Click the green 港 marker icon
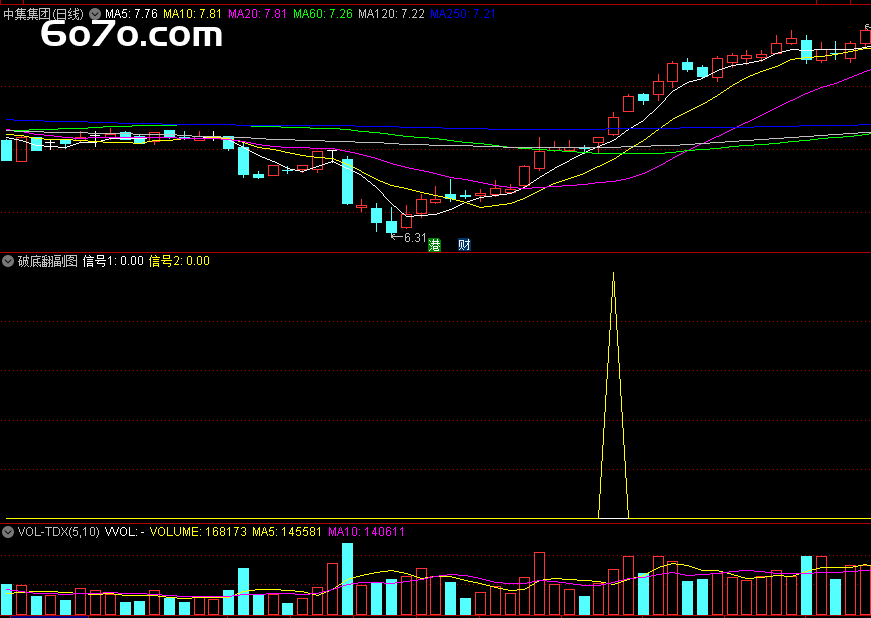The image size is (871, 618). (434, 245)
